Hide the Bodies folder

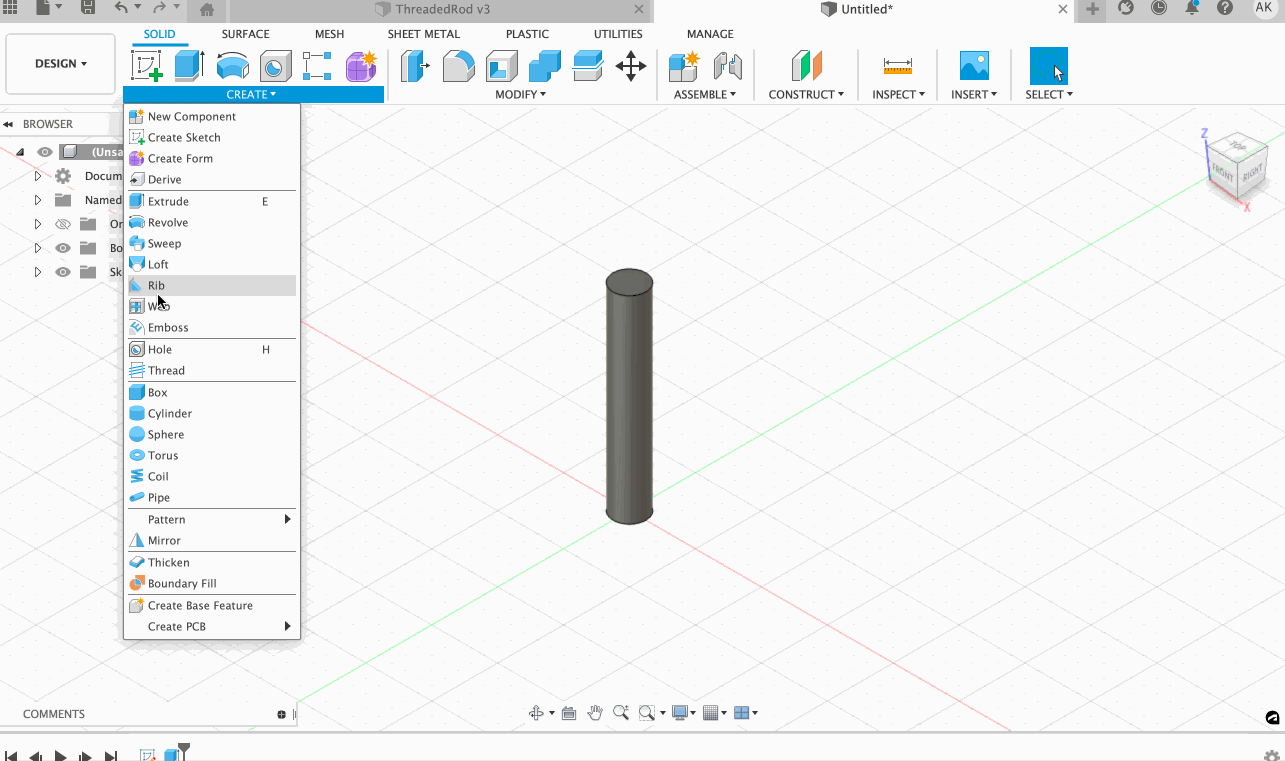tap(62, 247)
